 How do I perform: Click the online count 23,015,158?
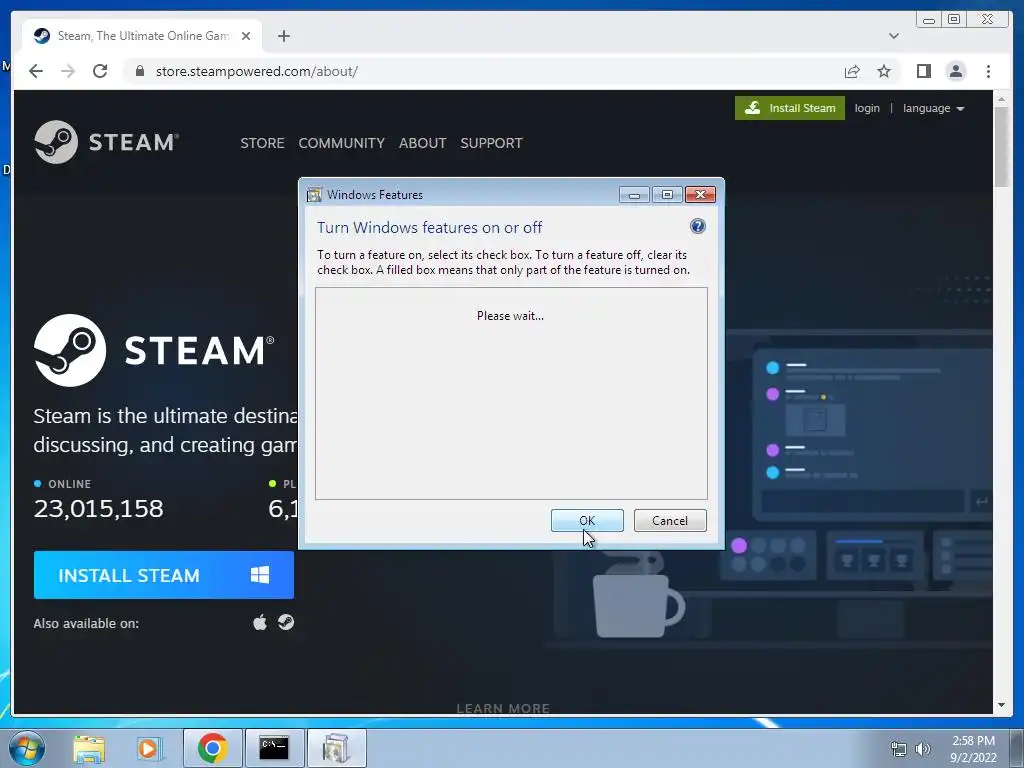(x=99, y=509)
